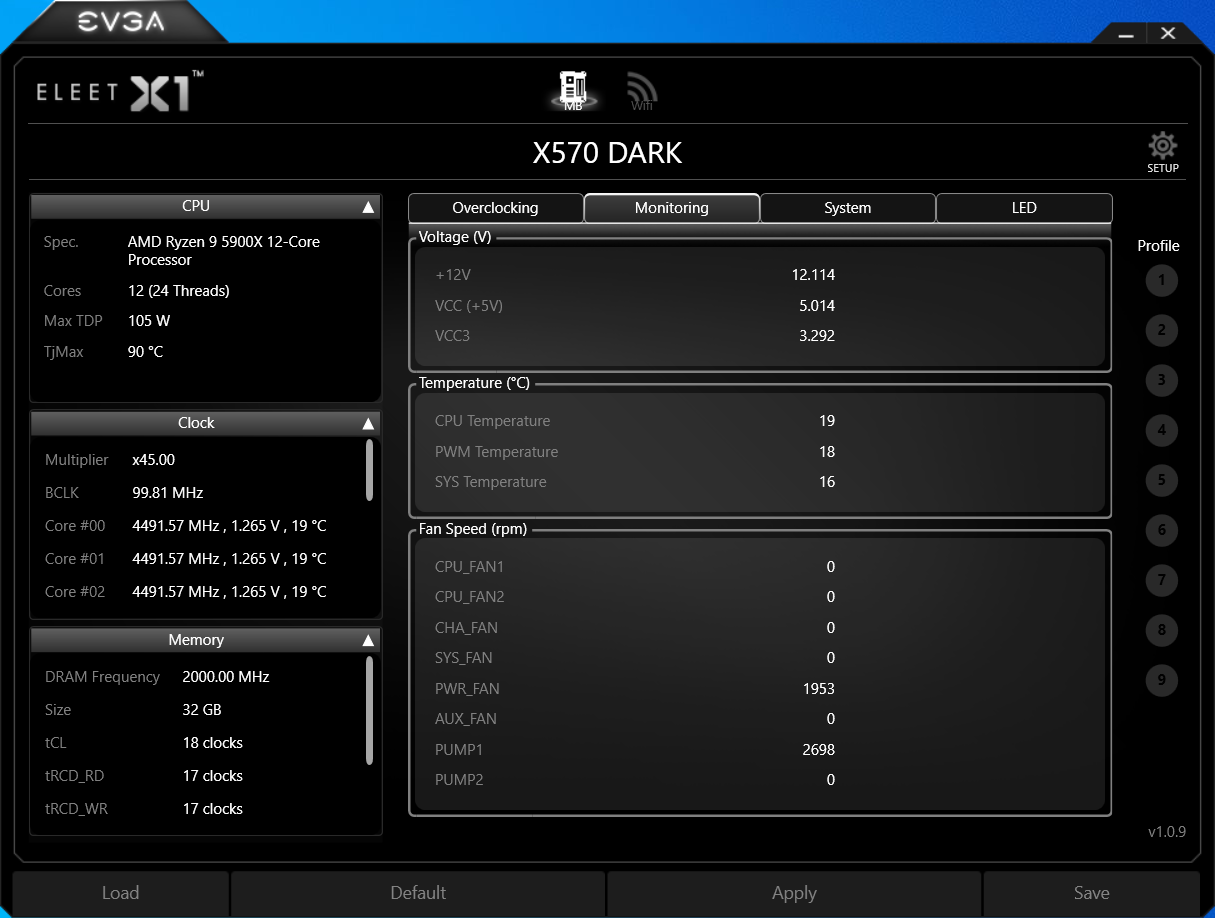1215x918 pixels.
Task: Click the PWR_FAN speed value 1953
Action: (x=818, y=689)
